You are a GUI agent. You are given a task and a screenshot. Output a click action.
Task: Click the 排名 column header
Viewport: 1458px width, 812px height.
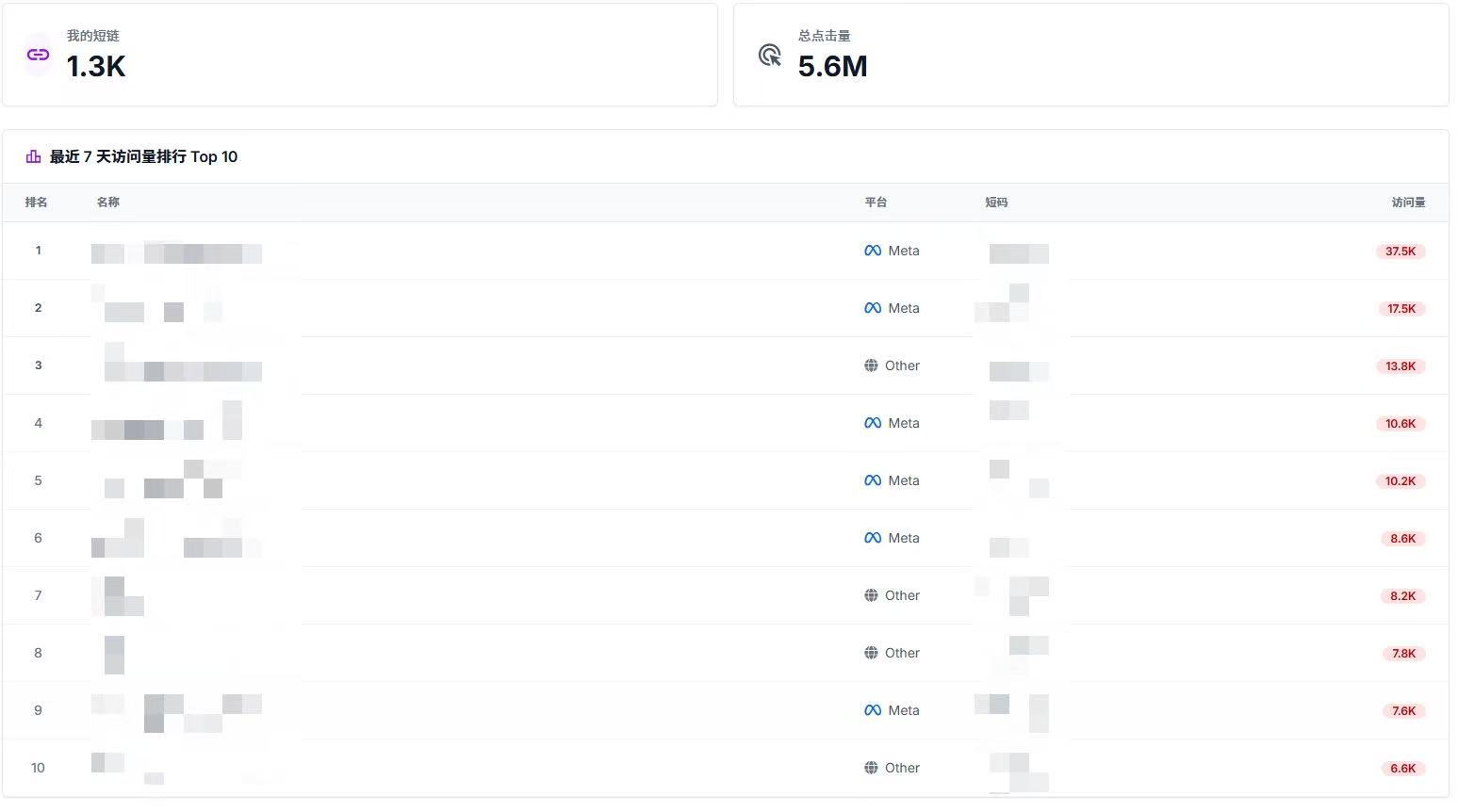point(36,203)
